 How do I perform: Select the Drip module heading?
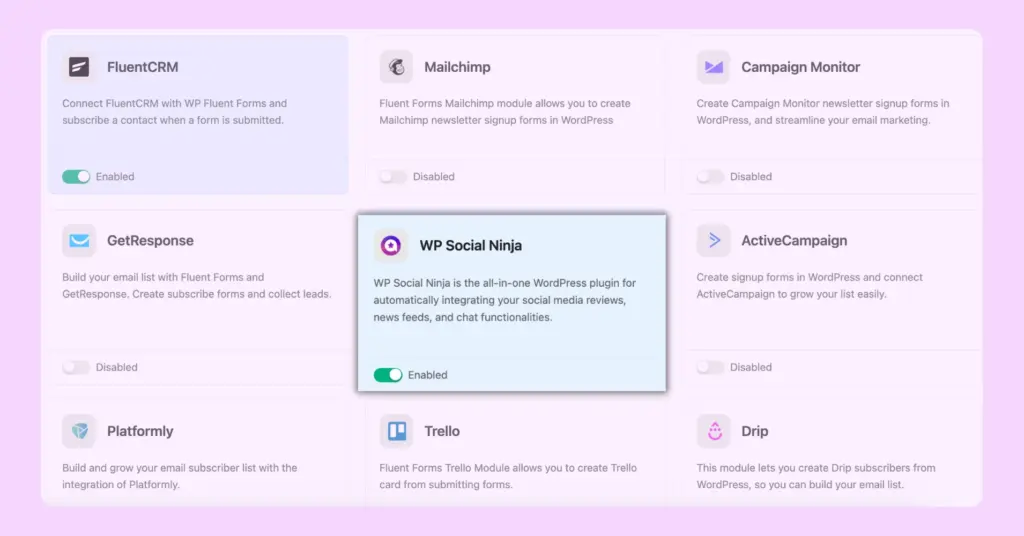coord(754,431)
